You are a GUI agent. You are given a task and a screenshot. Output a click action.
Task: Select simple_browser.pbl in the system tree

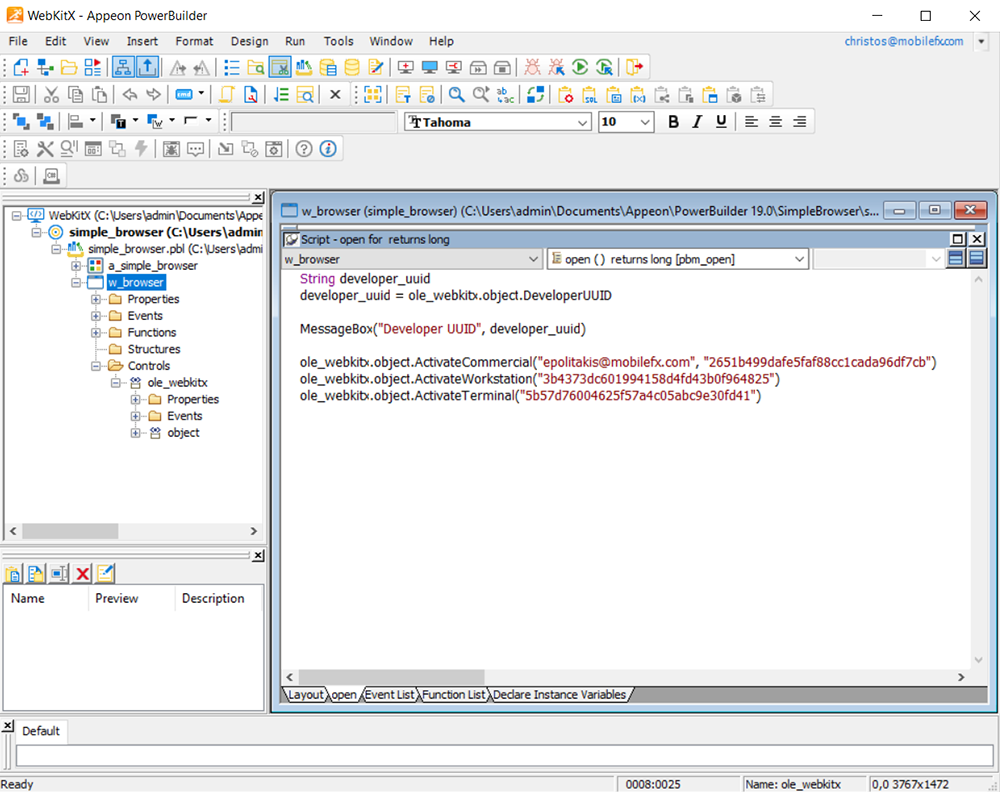(175, 249)
